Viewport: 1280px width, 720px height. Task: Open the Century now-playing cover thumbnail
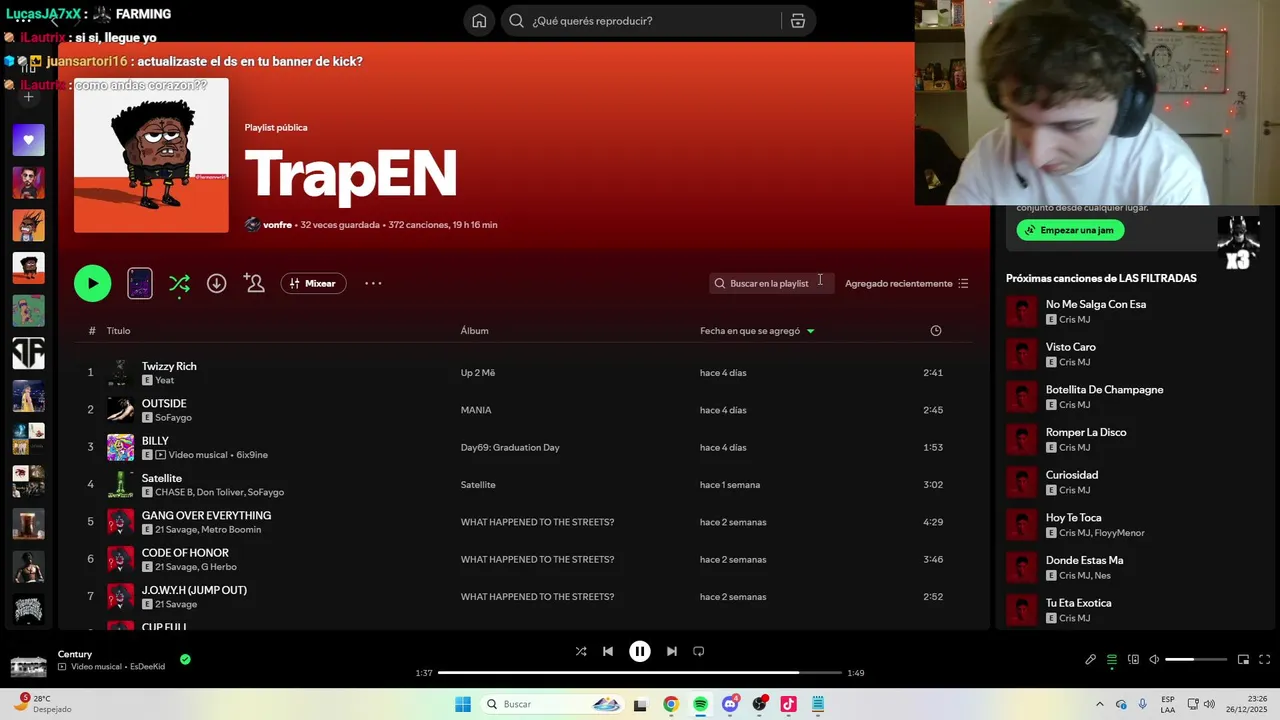(28, 667)
